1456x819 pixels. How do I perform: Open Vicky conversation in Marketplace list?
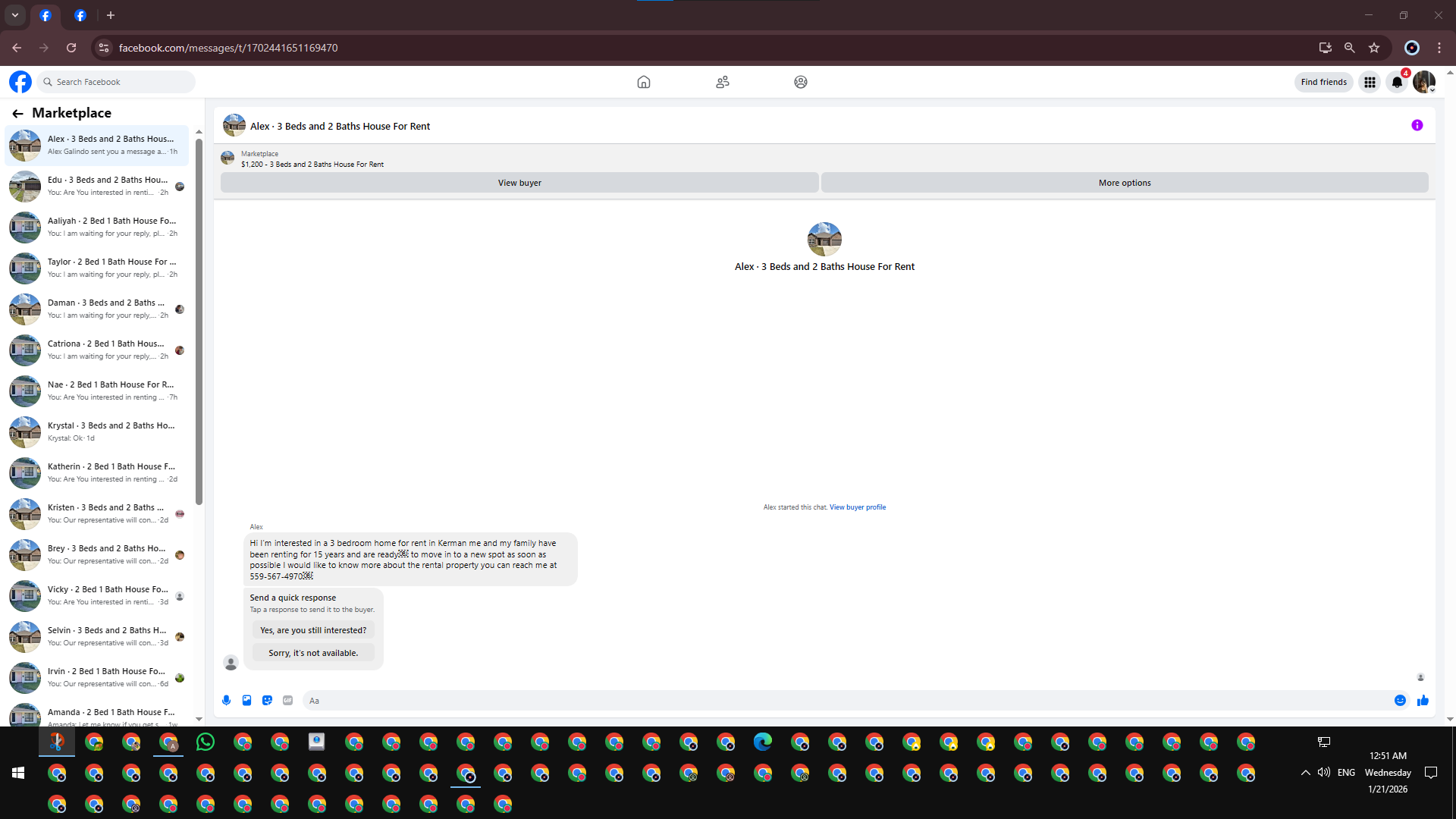[97, 596]
